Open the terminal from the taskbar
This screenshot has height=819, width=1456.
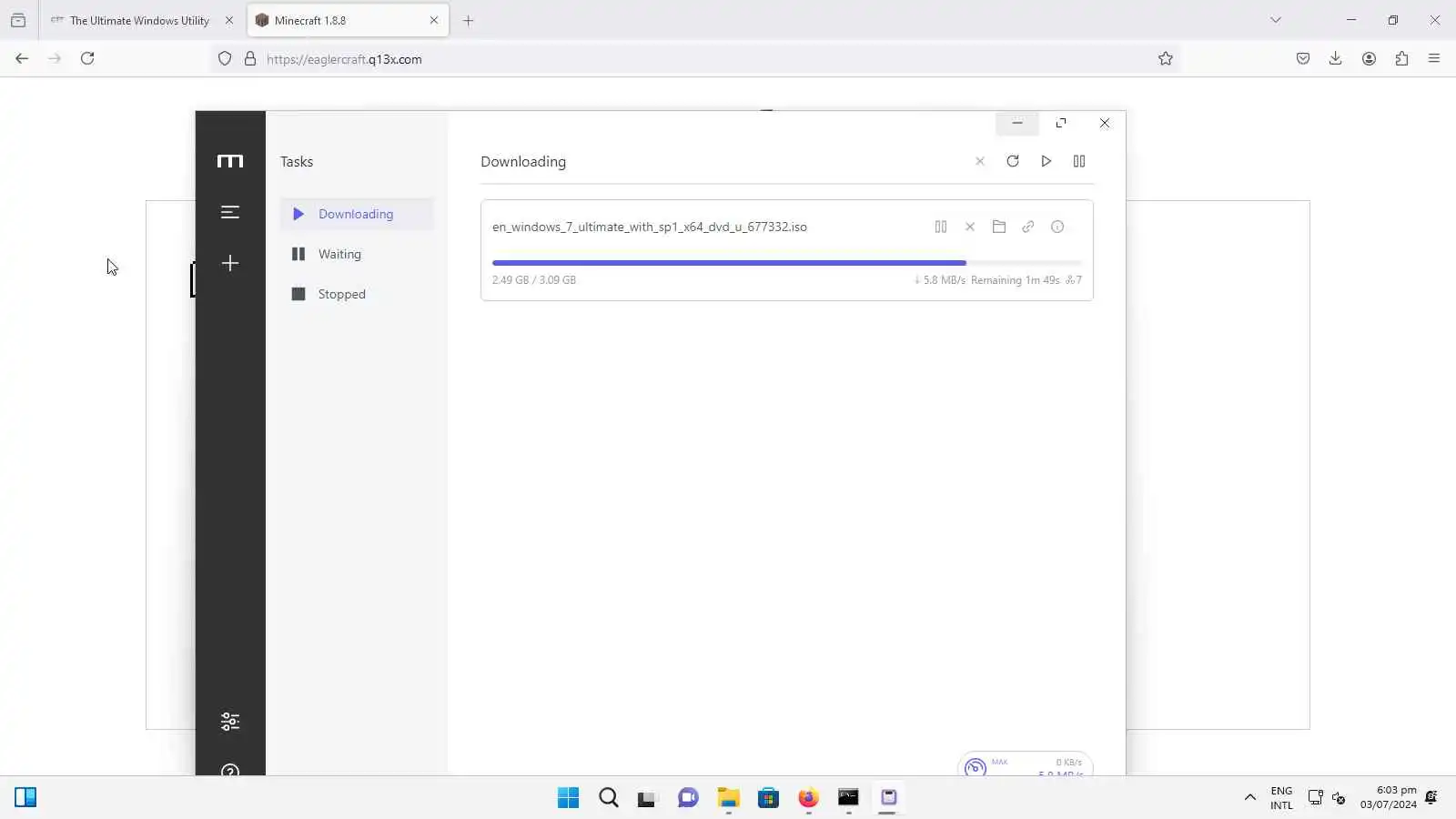(x=848, y=798)
